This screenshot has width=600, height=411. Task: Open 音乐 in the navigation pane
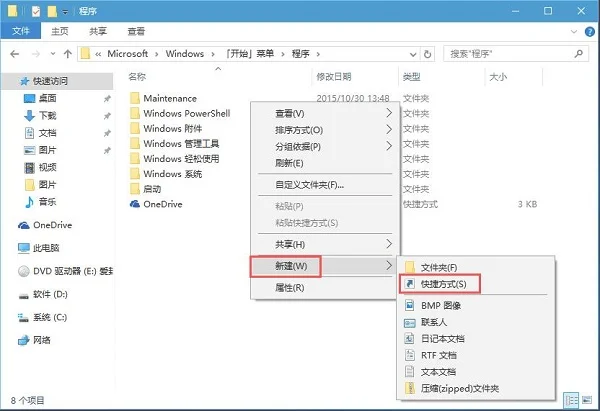[47, 202]
